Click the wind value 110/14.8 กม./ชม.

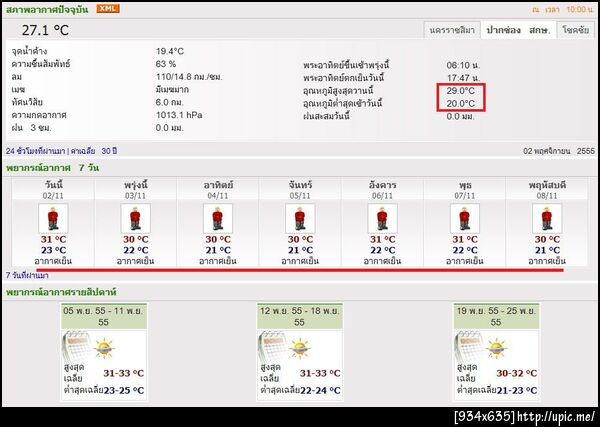189,77
